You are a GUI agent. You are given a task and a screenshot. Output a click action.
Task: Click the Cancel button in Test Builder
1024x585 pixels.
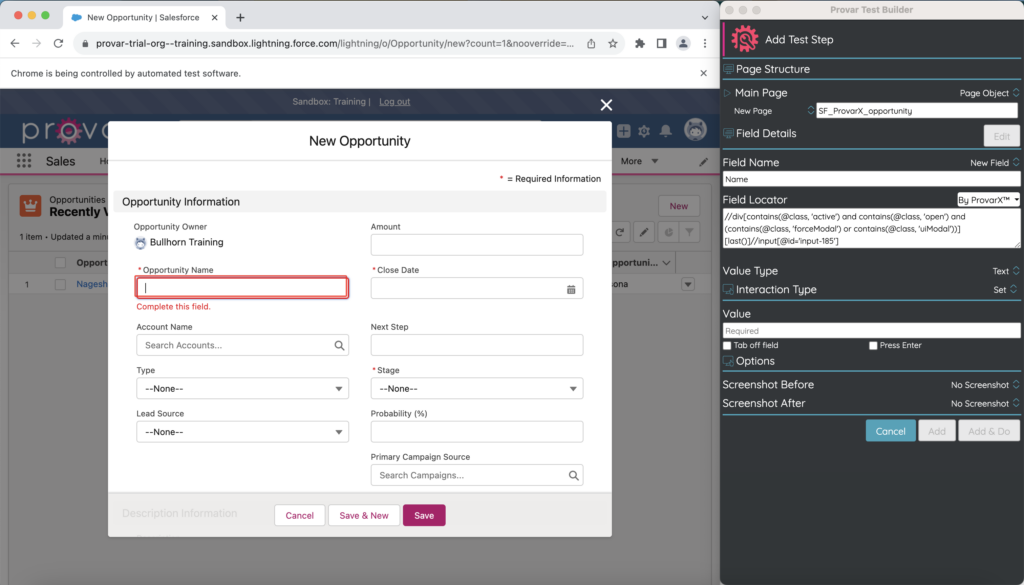pyautogui.click(x=890, y=430)
